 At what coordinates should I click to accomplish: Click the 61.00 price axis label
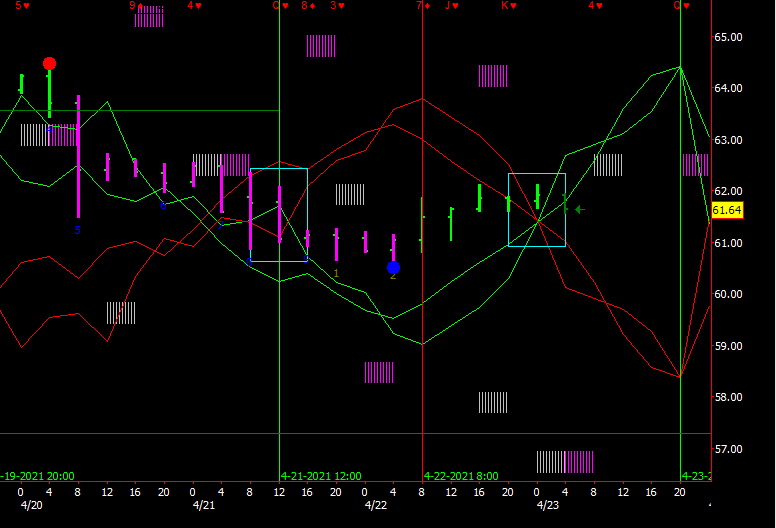tap(728, 243)
